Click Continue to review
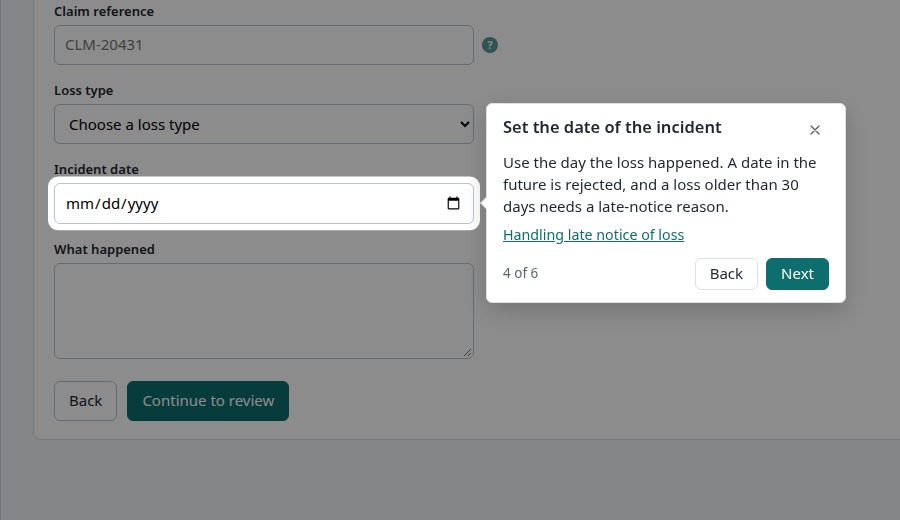Screen dimensions: 900x520 coord(208,401)
